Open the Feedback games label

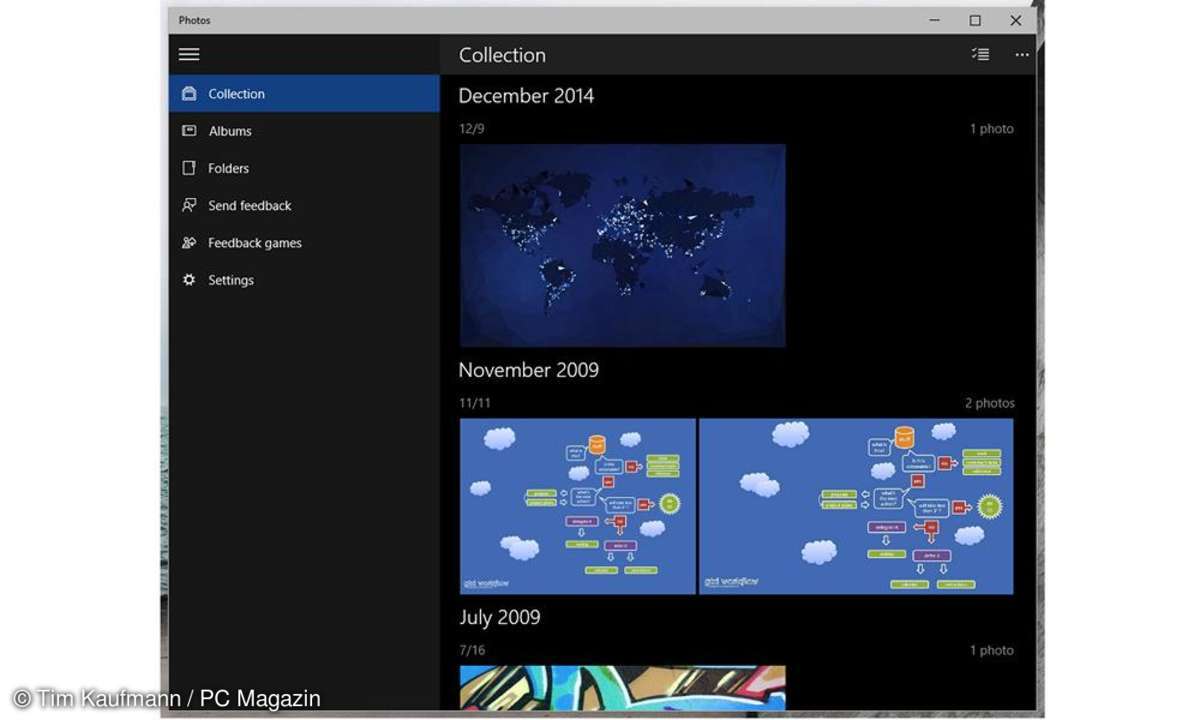point(254,243)
